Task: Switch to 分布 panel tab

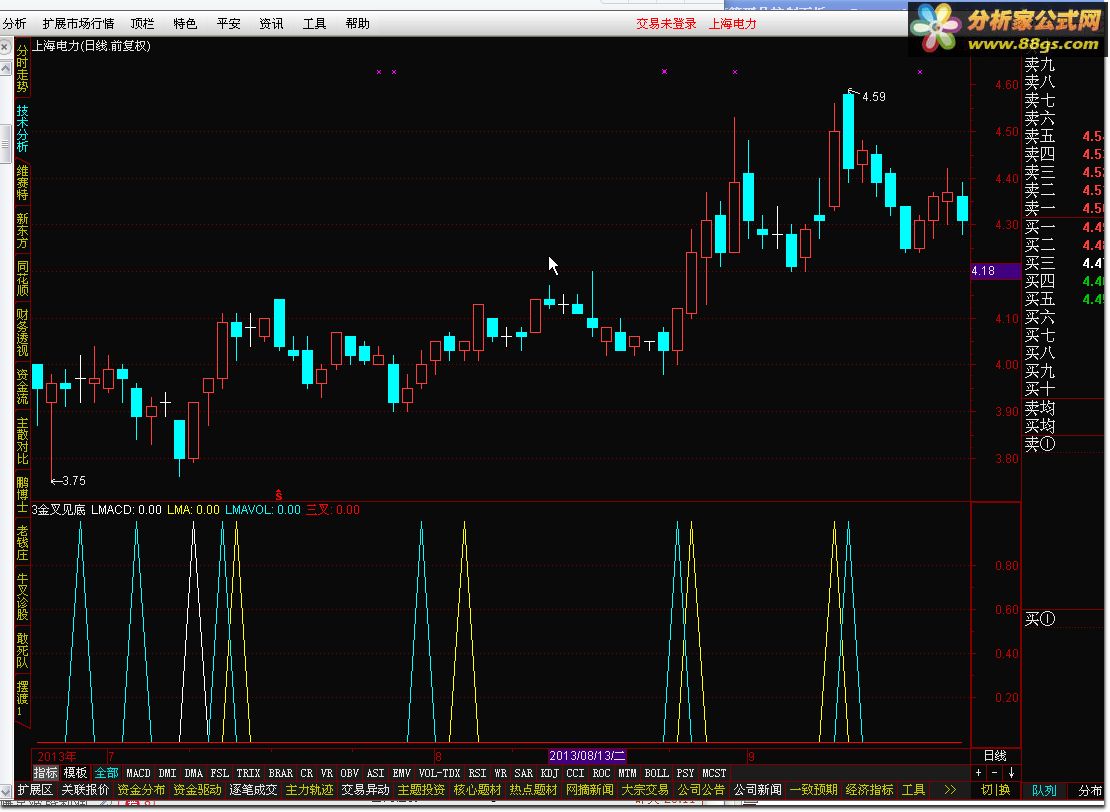Action: pyautogui.click(x=1089, y=791)
